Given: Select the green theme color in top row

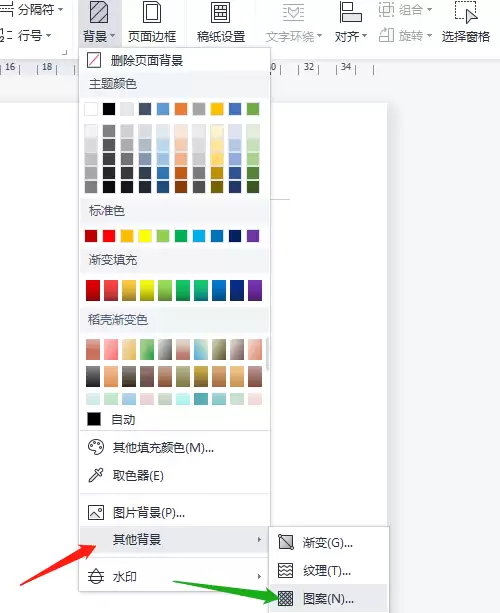Looking at the screenshot, I should tap(253, 109).
